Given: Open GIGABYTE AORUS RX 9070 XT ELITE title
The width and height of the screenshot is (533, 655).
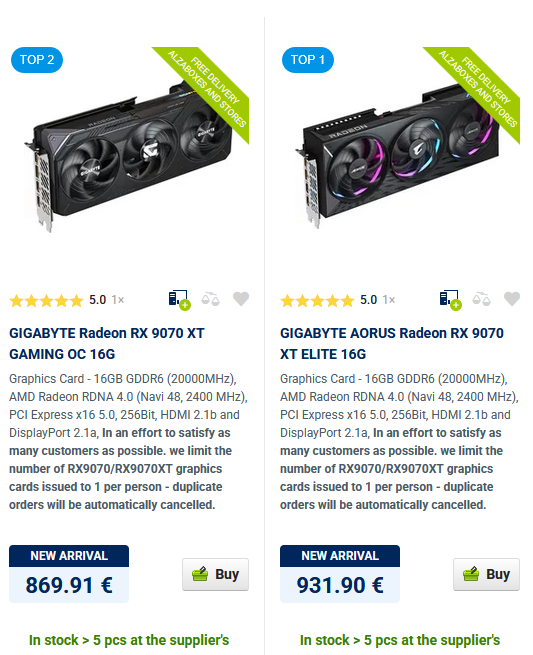Looking at the screenshot, I should click(392, 343).
